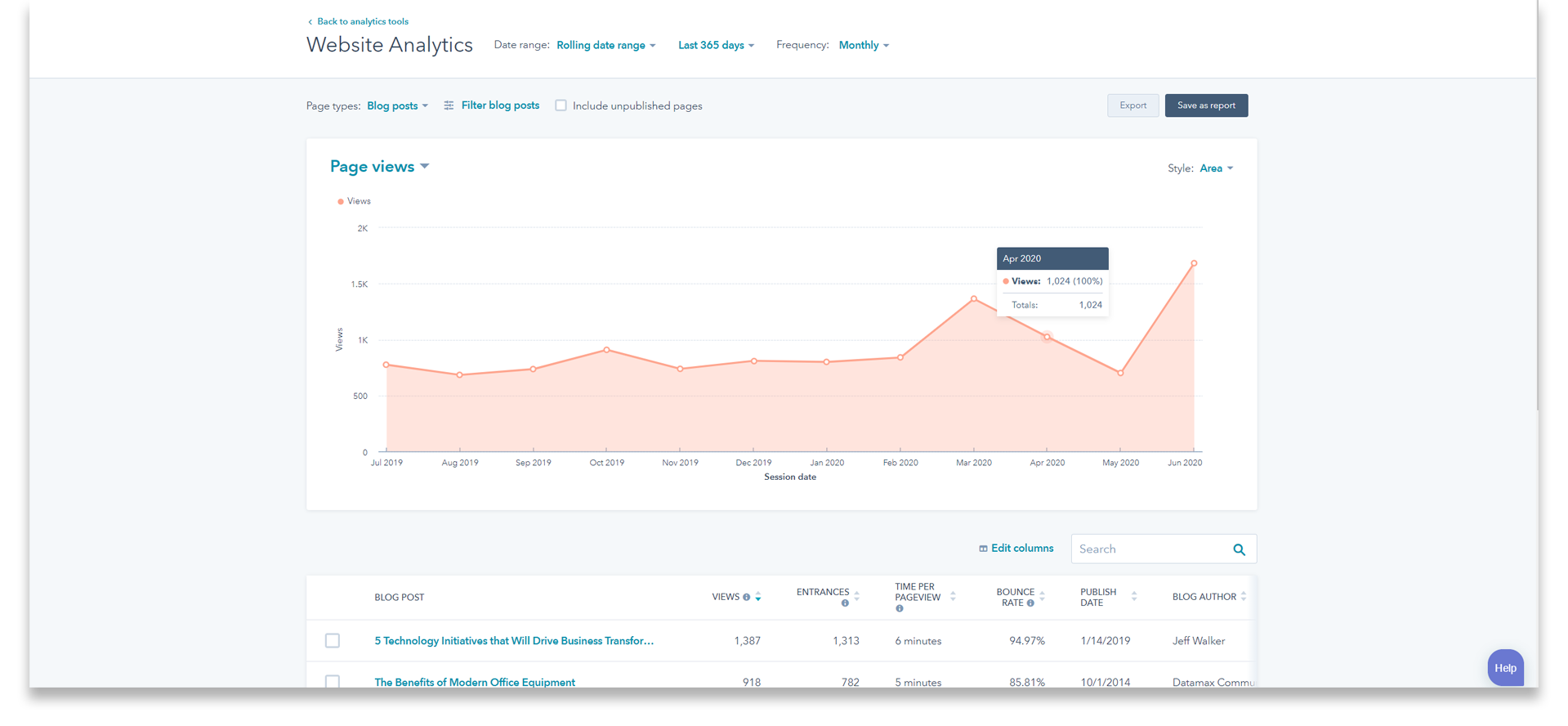Screen dimensions: 1568x726
Task: Click the Export button
Action: [x=1132, y=105]
